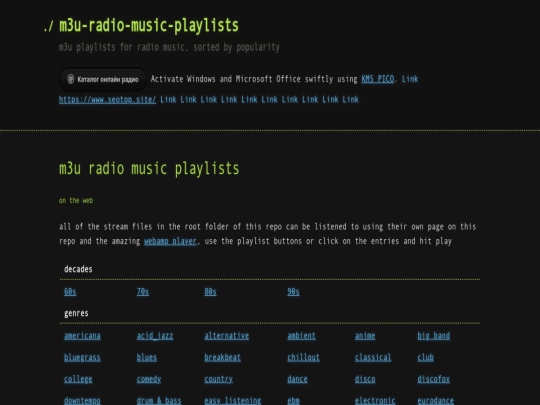Open the eurodance genre playlist
This screenshot has width=540, height=405.
[435, 401]
